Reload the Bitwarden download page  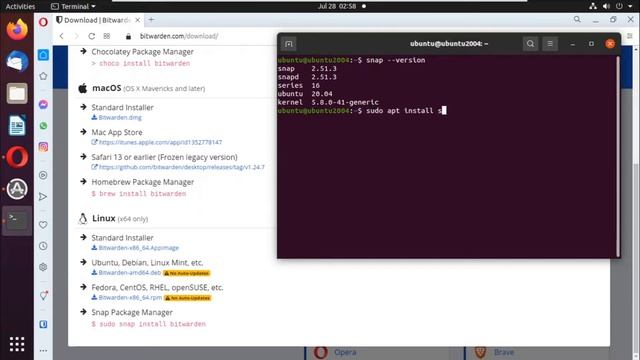[x=91, y=36]
